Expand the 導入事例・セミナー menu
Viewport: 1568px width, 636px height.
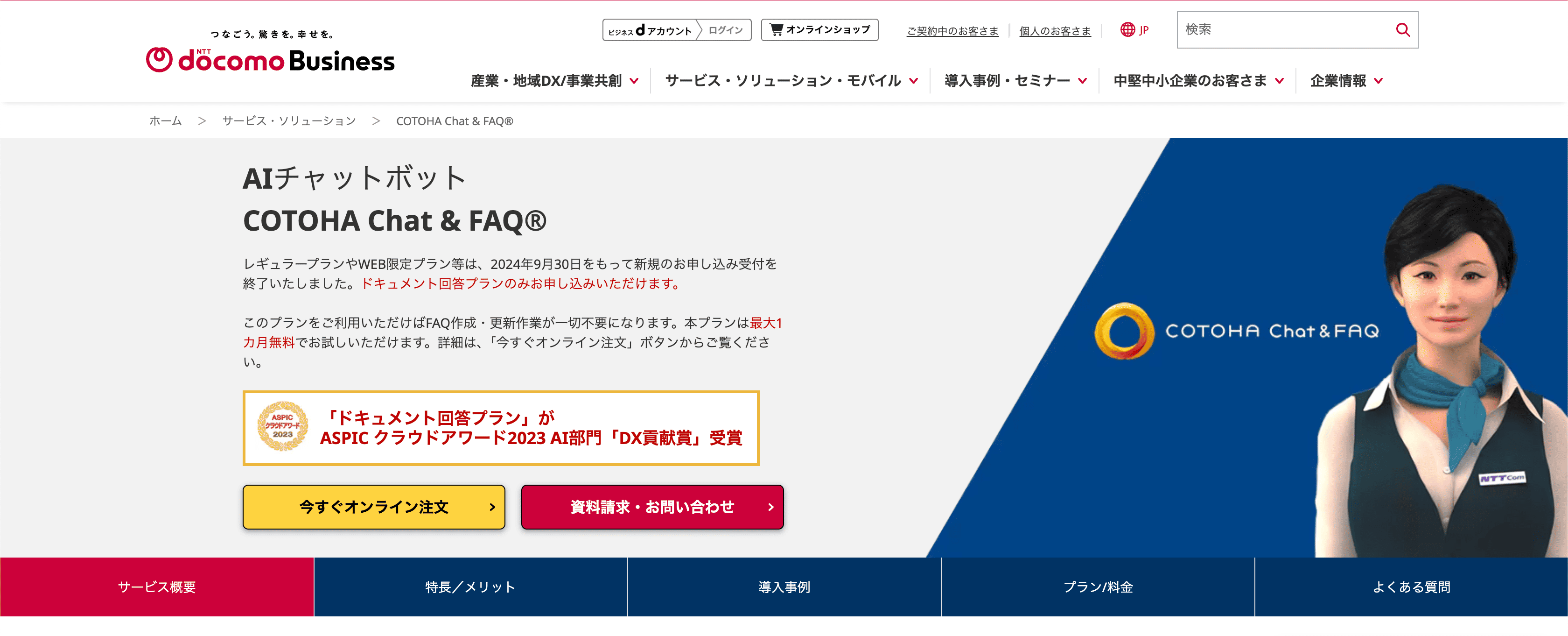(1008, 80)
